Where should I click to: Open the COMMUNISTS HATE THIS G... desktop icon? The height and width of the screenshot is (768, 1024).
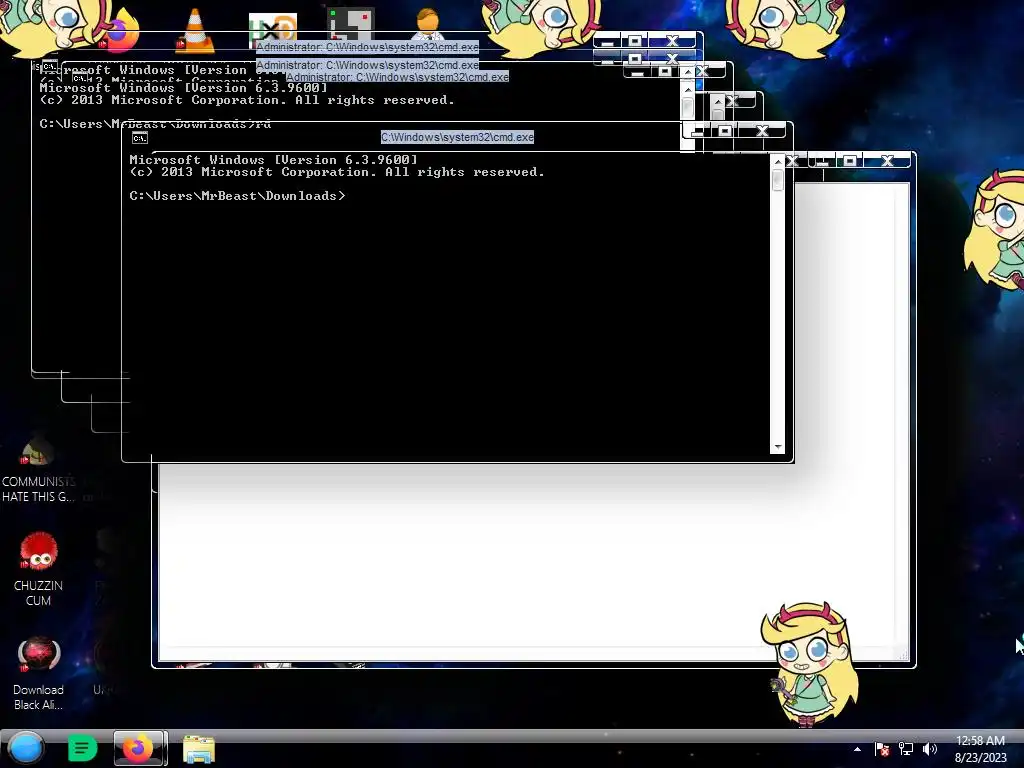coord(38,470)
